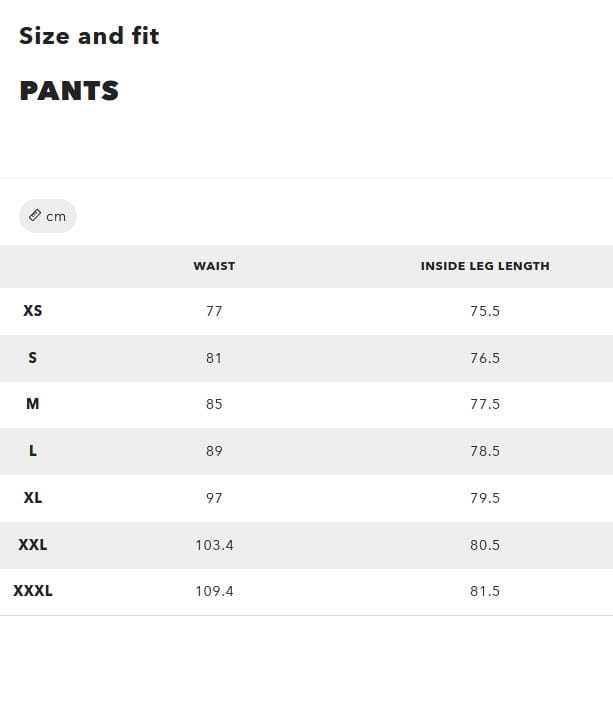Select the XXXL size row label
The image size is (613, 713).
[x=33, y=591]
